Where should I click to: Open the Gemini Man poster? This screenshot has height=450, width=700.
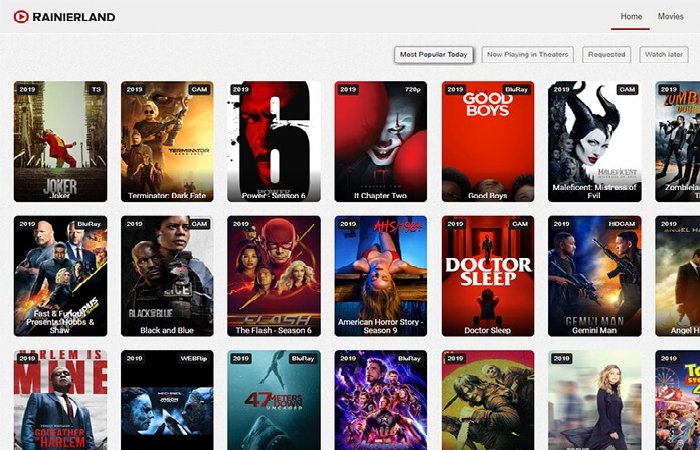click(594, 276)
